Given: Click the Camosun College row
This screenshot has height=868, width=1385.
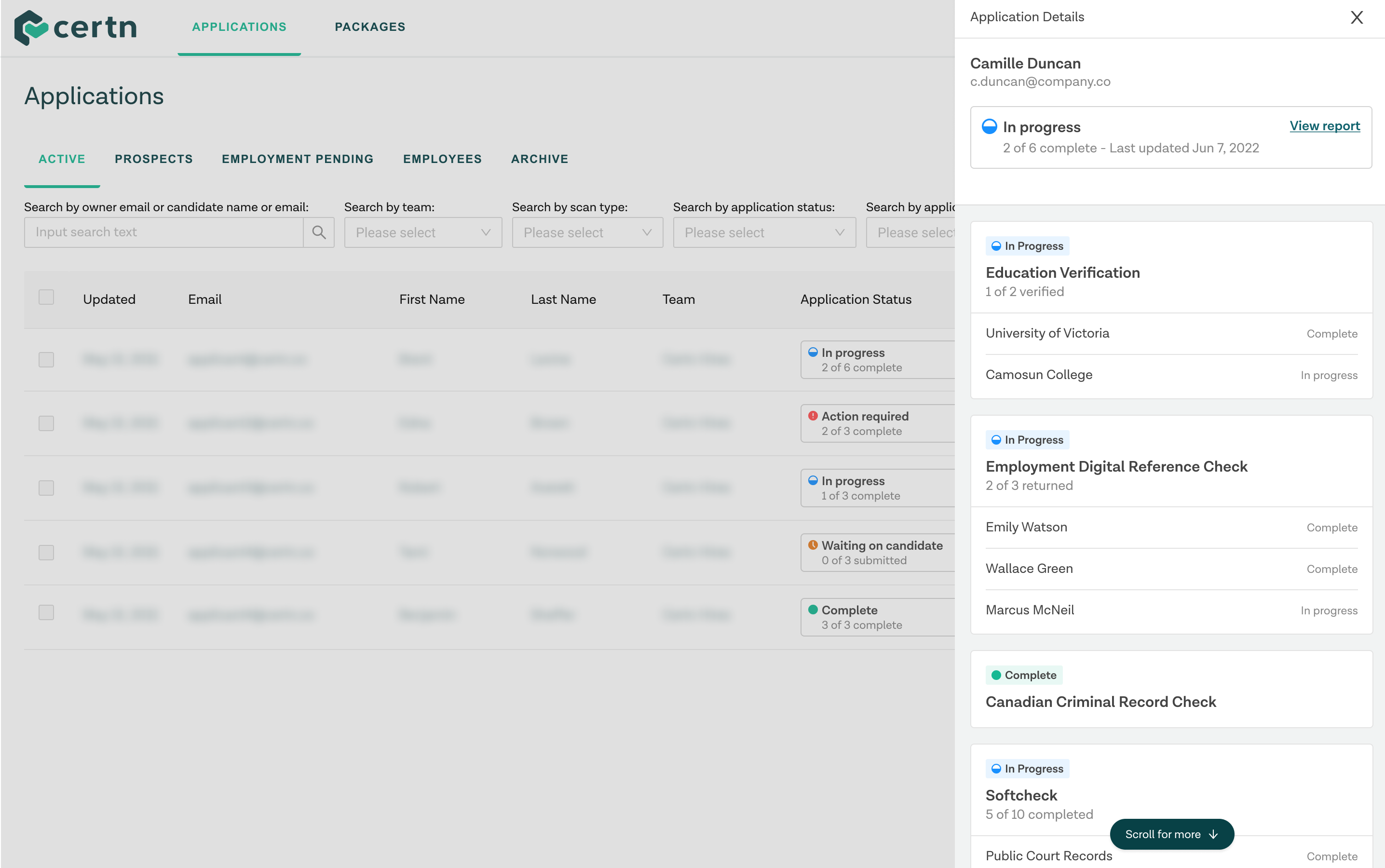Looking at the screenshot, I should pos(1171,375).
